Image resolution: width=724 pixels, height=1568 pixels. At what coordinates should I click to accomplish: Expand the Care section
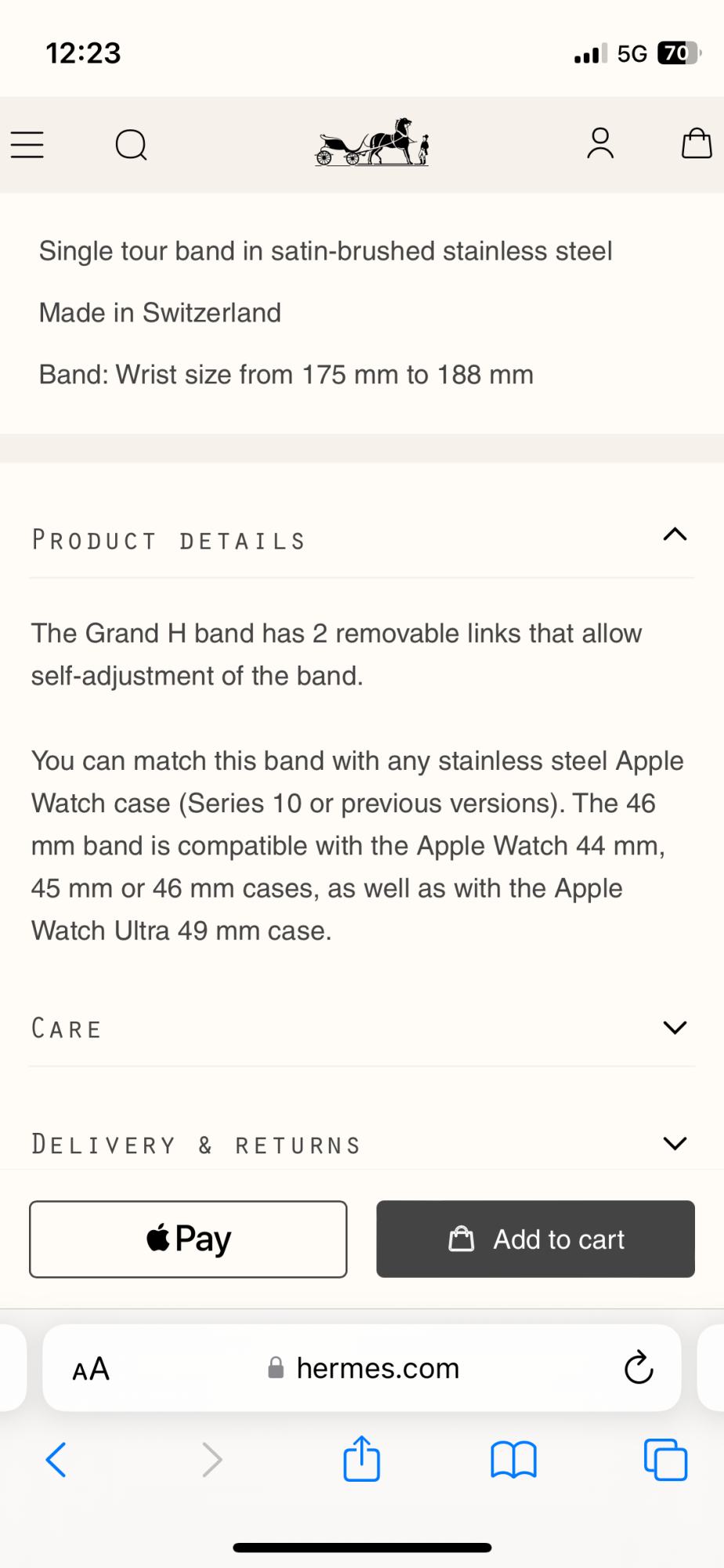click(x=675, y=1027)
